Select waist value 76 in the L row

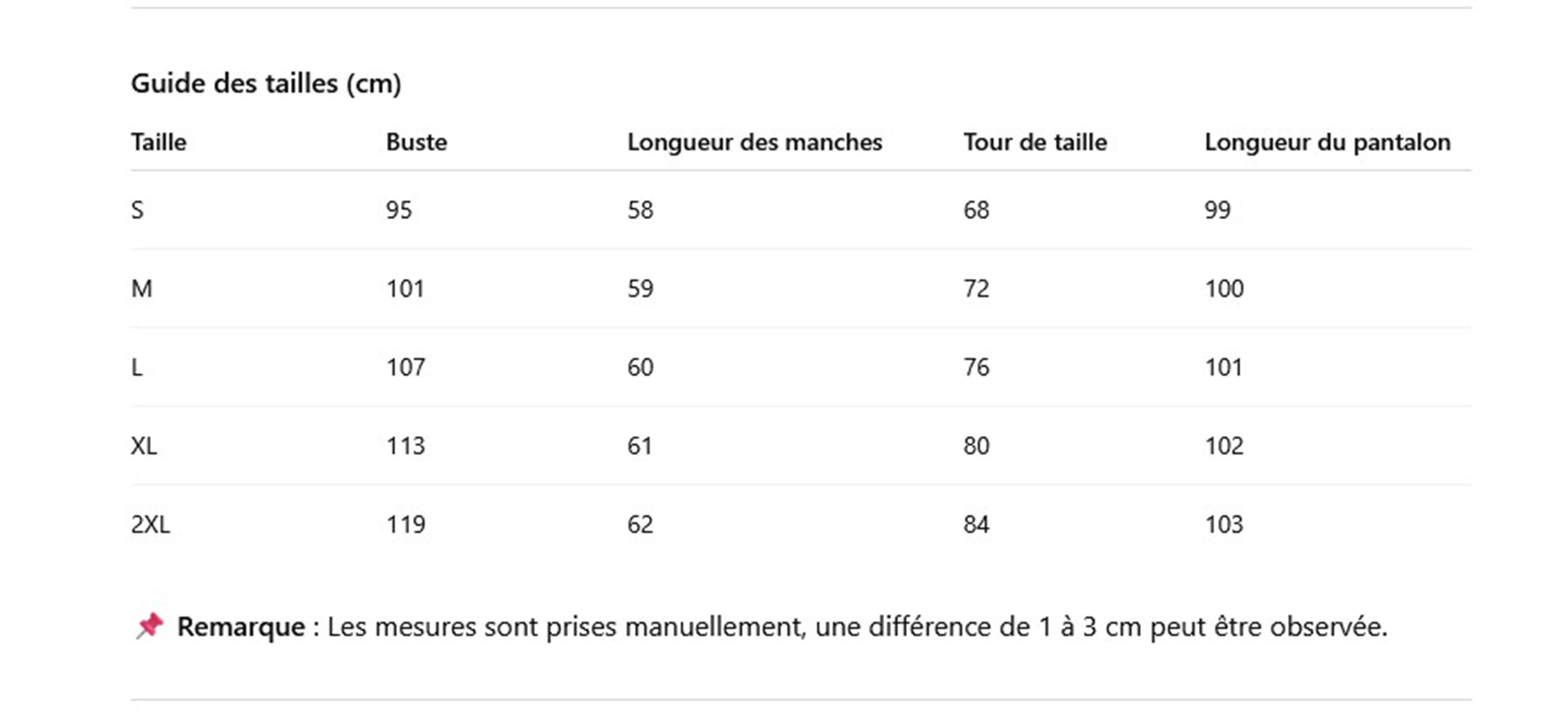977,368
